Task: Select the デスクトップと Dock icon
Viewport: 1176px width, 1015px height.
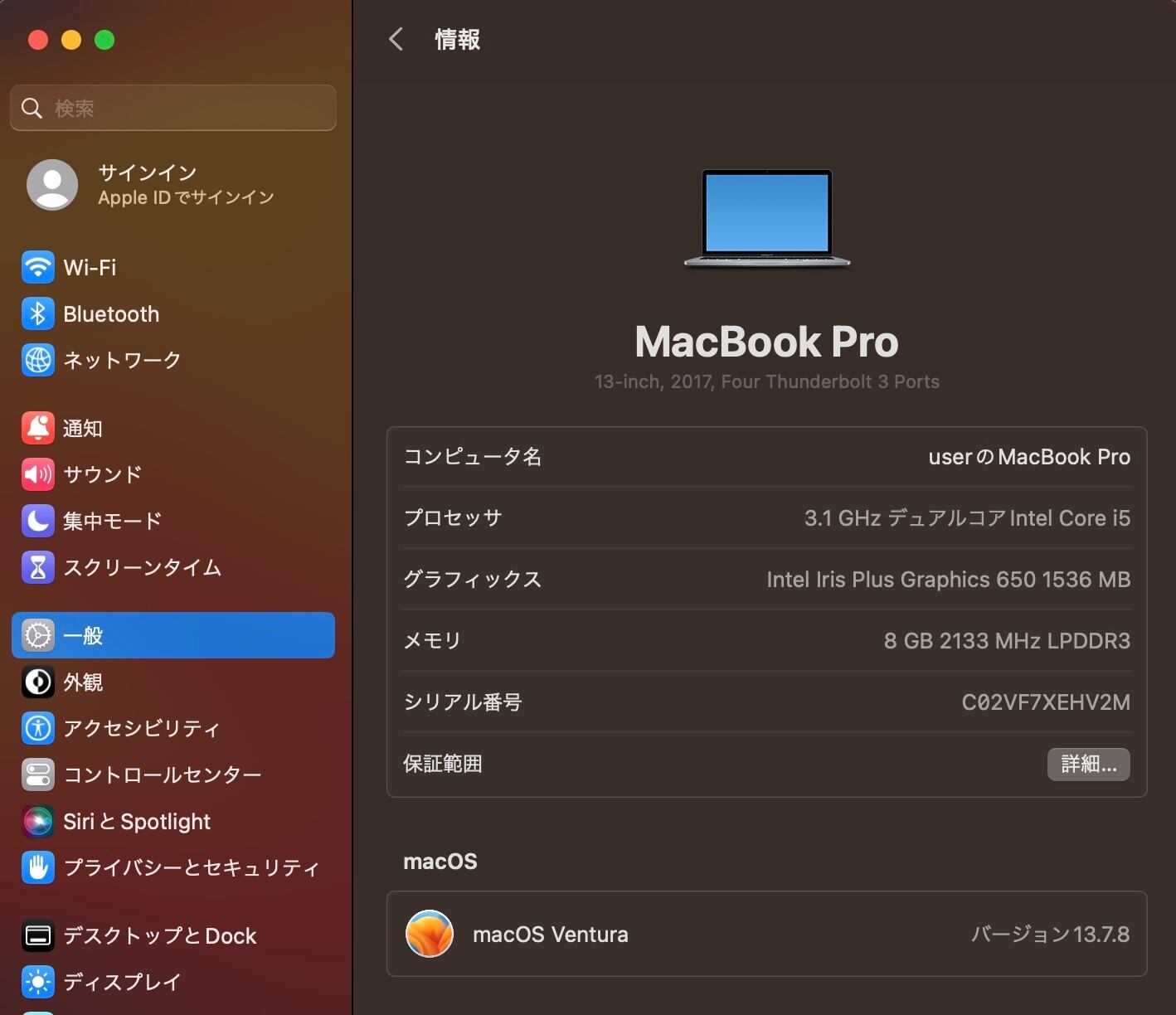Action: 38,935
